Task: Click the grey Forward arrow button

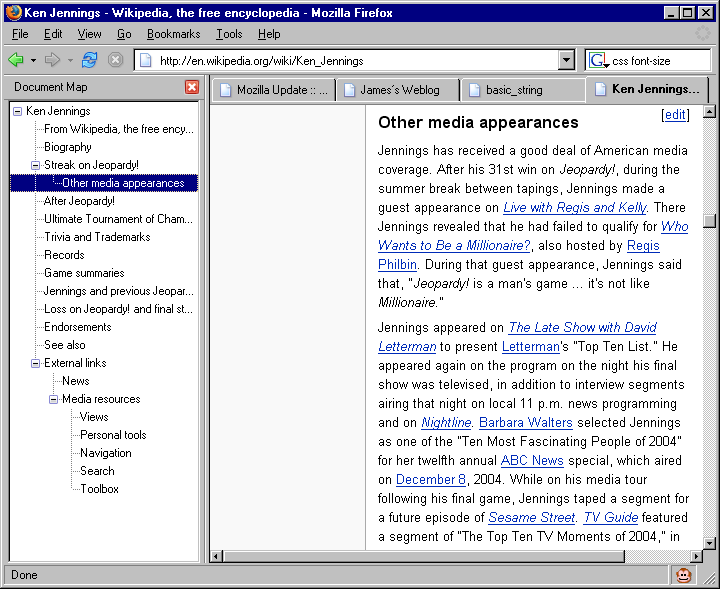Action: pyautogui.click(x=52, y=60)
